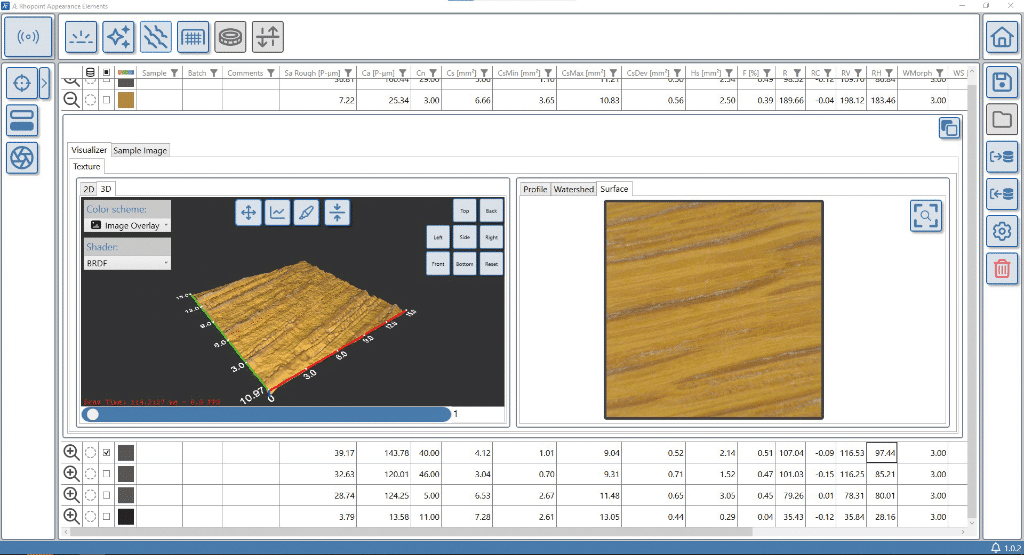Click the Top view button

464,211
